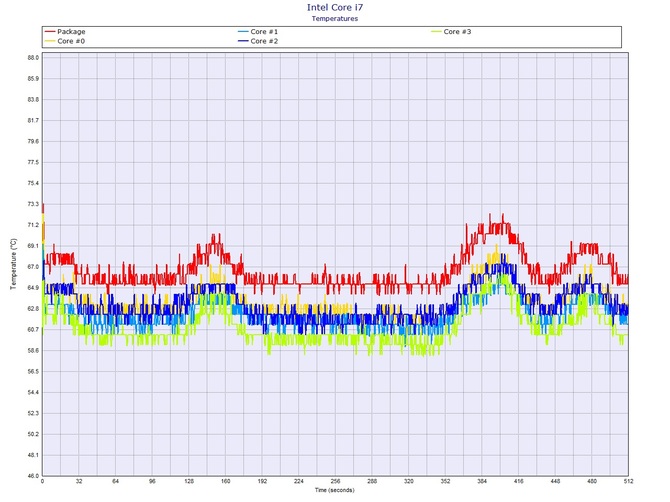Click the 512 x-axis tick label

(x=628, y=481)
